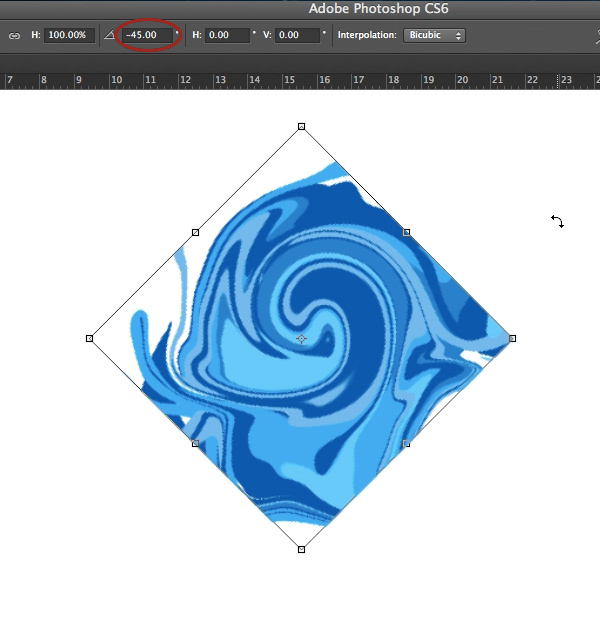Click the left corner transform handle
This screenshot has height=639, width=600.
[x=90, y=338]
